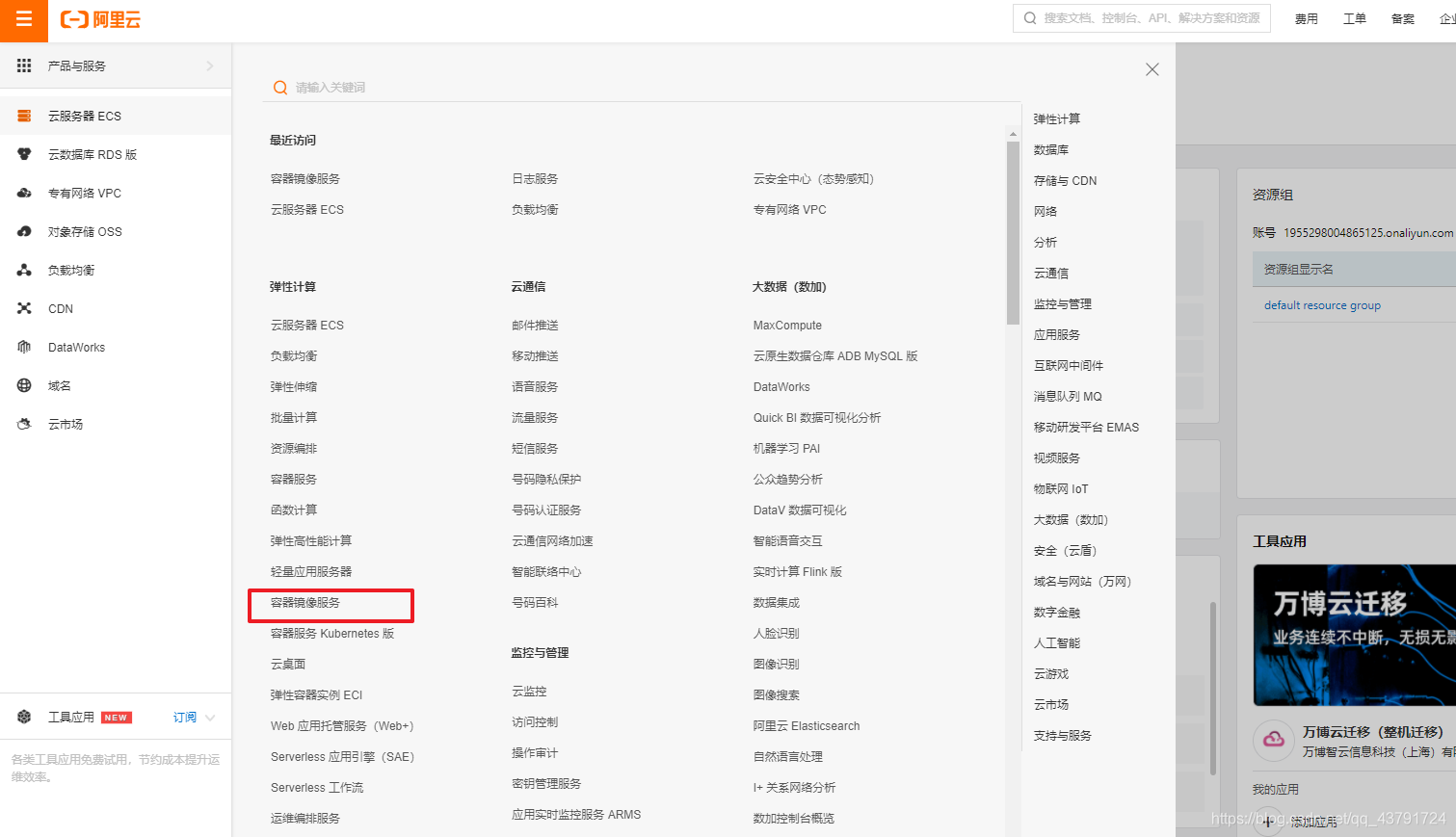The width and height of the screenshot is (1456, 837).
Task: Open the 费用 top menu
Action: pos(1306,19)
